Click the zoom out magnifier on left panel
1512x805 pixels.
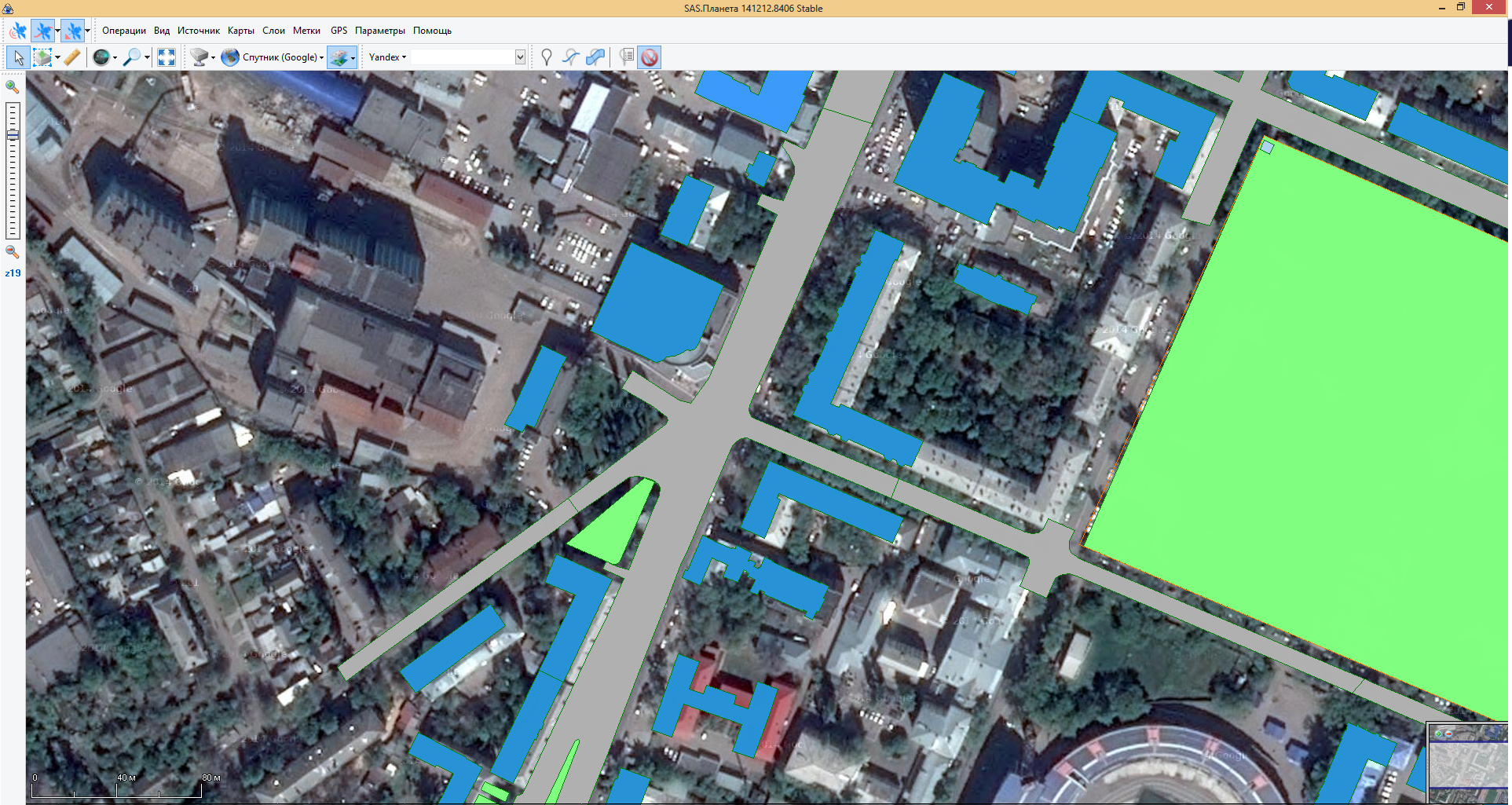[x=12, y=252]
